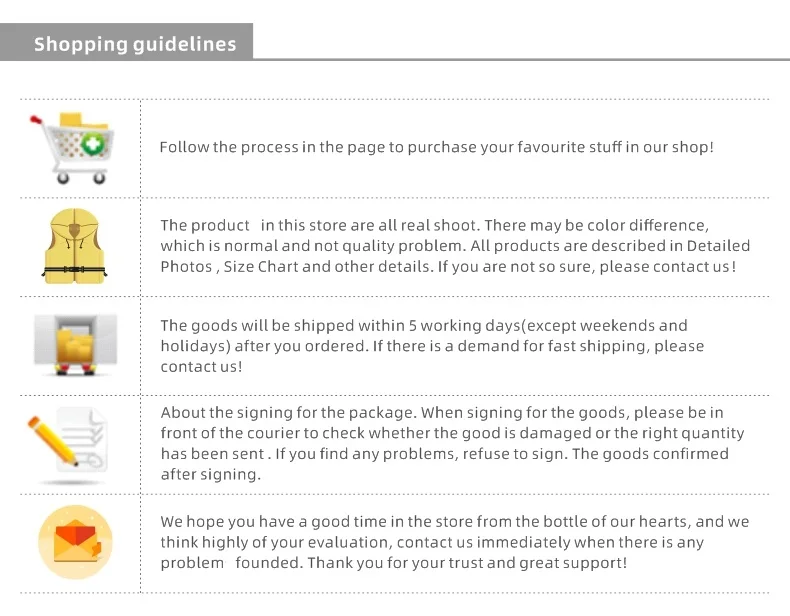Click the '5 working days' shipping text
Image resolution: width=790 pixels, height=616 pixels.
pyautogui.click(x=432, y=346)
